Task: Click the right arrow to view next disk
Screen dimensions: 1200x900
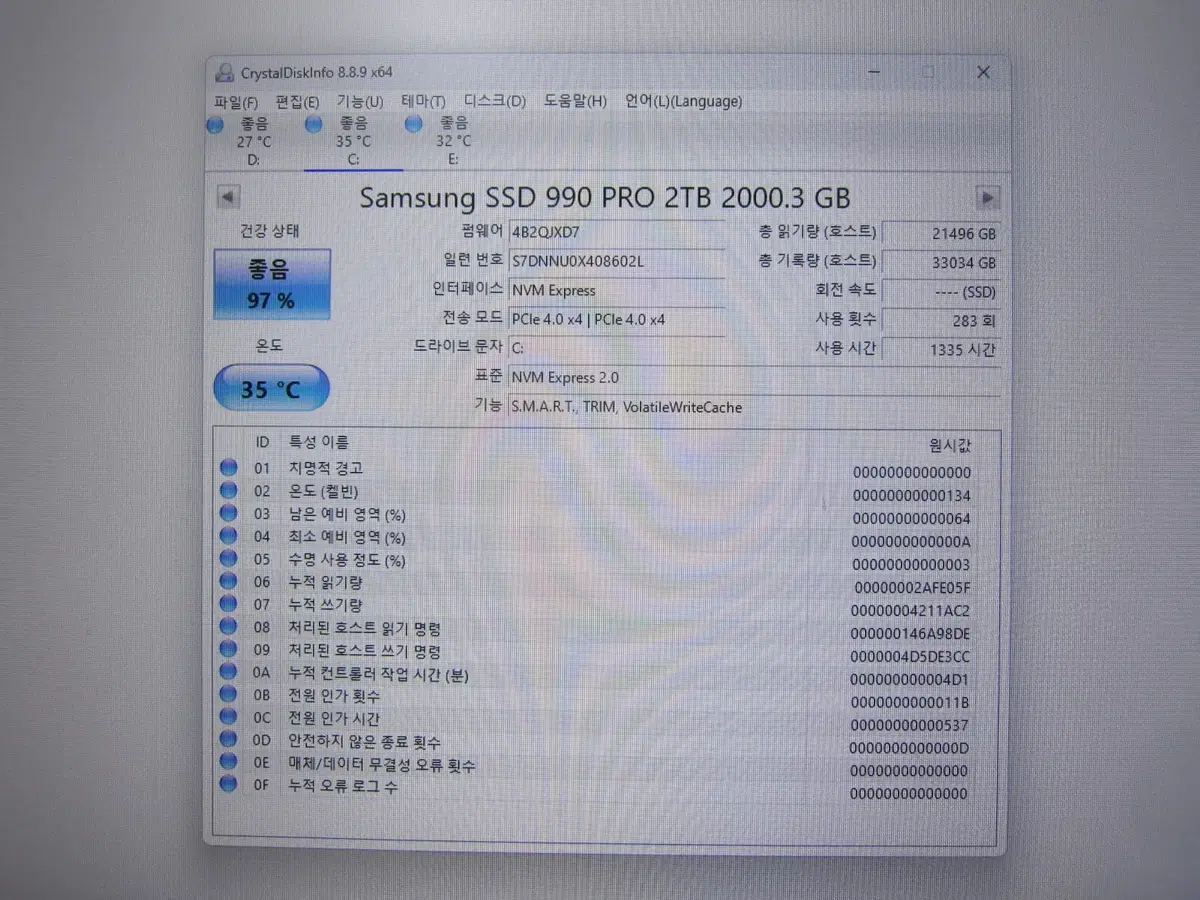Action: pos(989,197)
